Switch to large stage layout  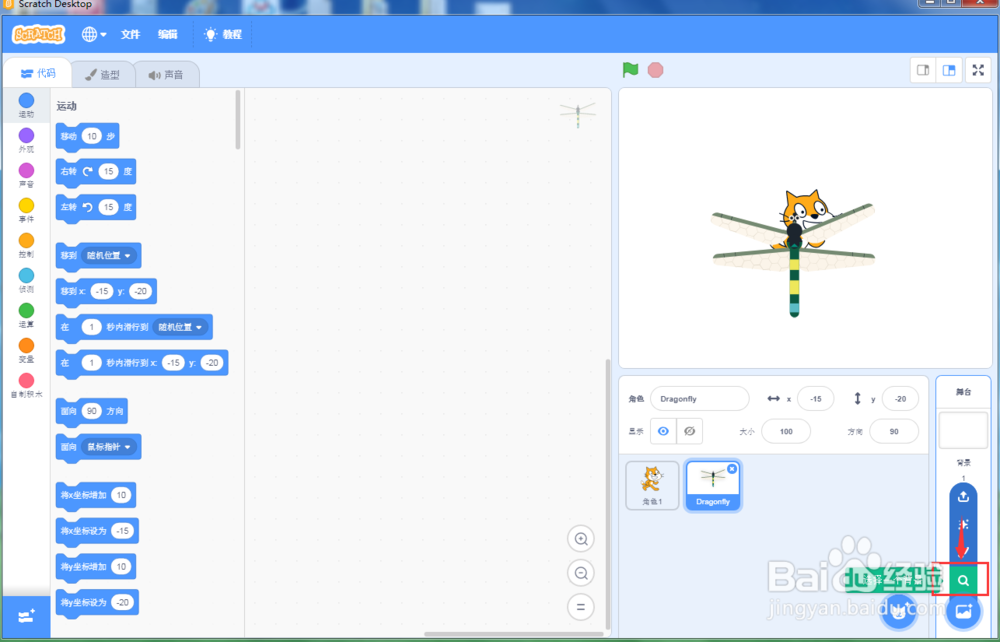click(x=948, y=70)
